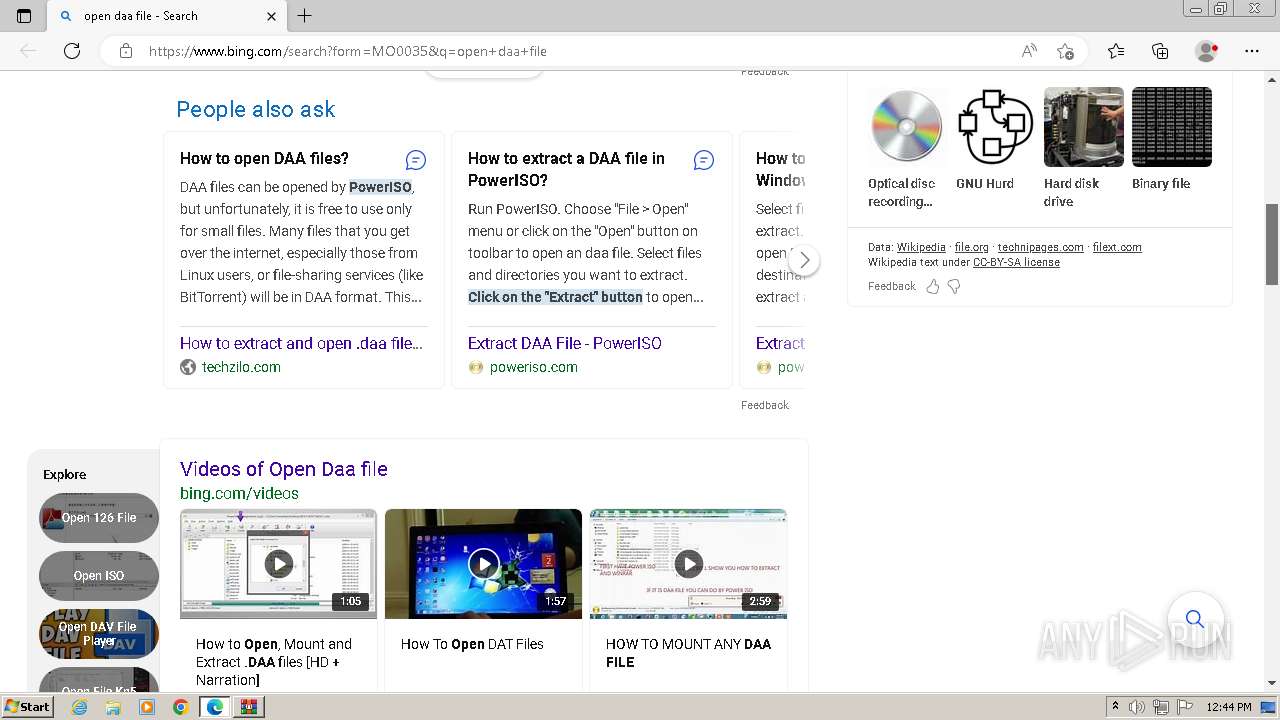Show next People also ask card
Viewport: 1280px width, 720px height.
pyautogui.click(x=804, y=261)
